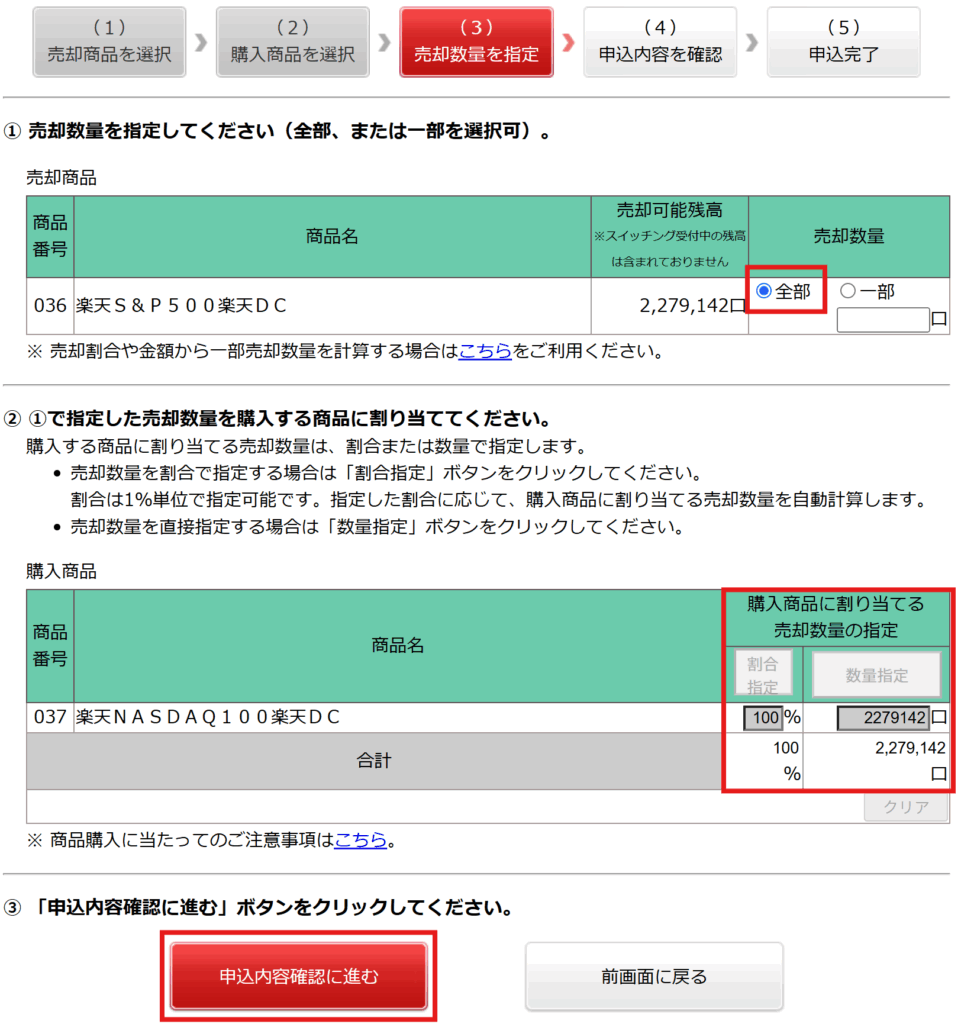Click the 2279142 quantity input field

coord(883,718)
